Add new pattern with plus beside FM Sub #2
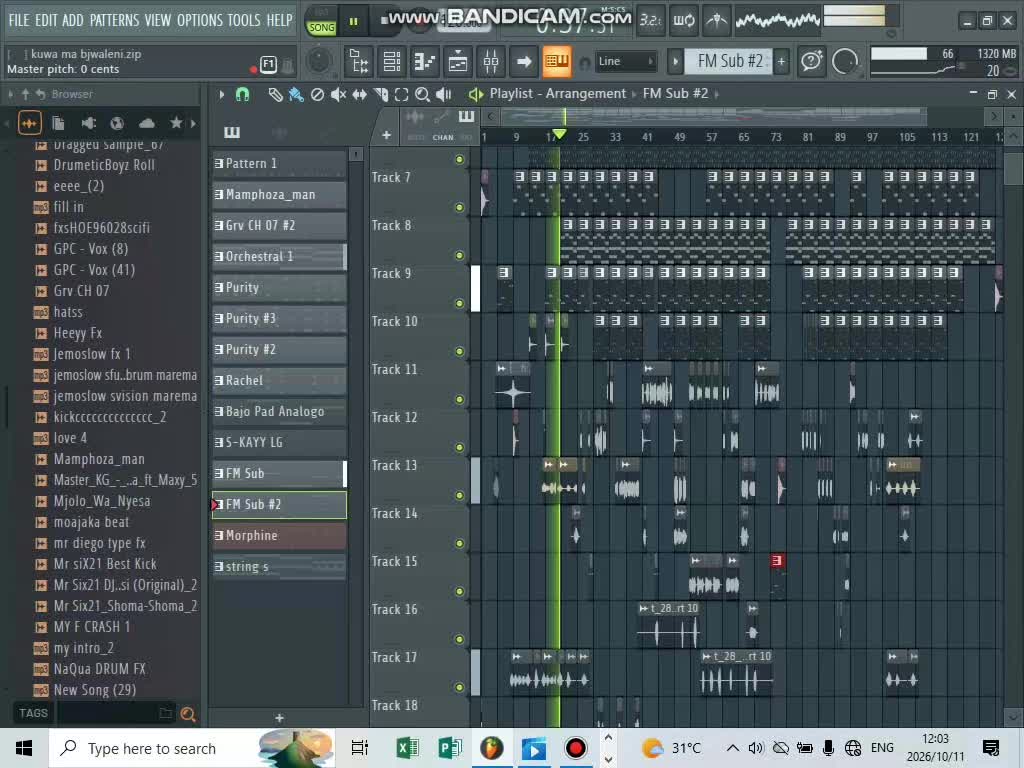Image resolution: width=1024 pixels, height=768 pixels. pyautogui.click(x=782, y=61)
